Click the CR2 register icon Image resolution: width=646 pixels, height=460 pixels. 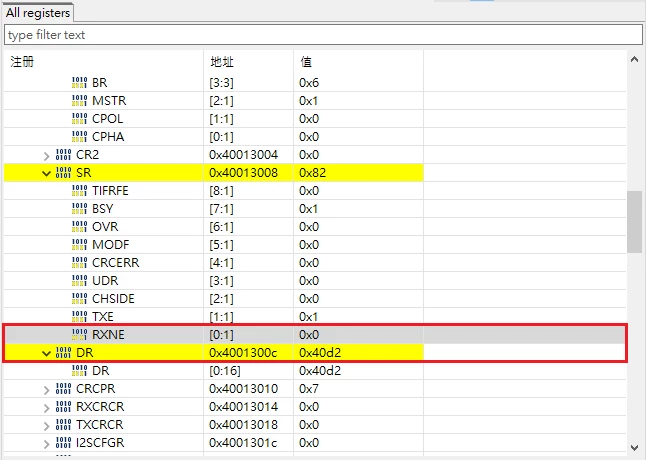pos(63,154)
